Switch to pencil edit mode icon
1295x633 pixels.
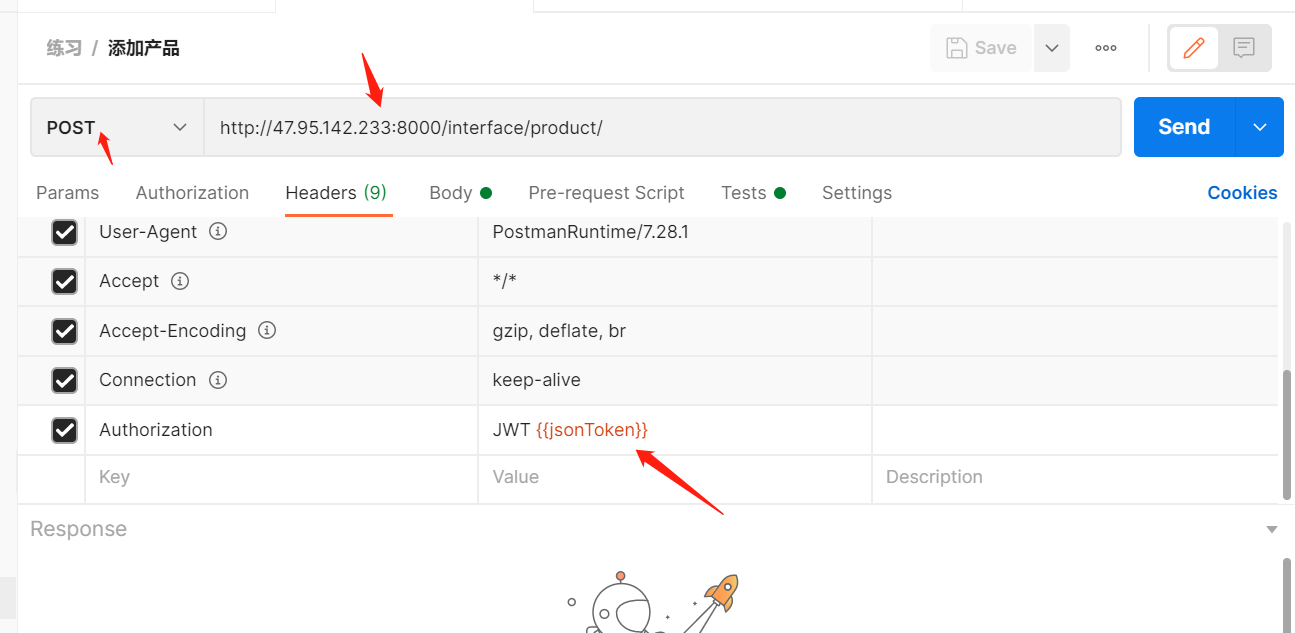click(1193, 48)
